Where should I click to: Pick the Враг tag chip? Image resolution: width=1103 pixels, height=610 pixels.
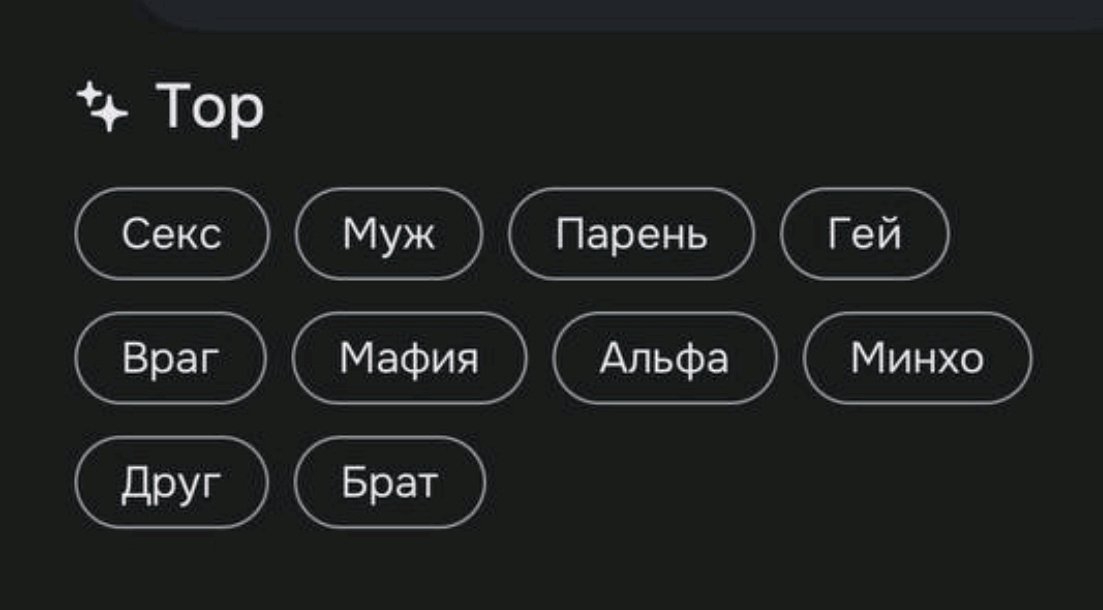tap(171, 357)
